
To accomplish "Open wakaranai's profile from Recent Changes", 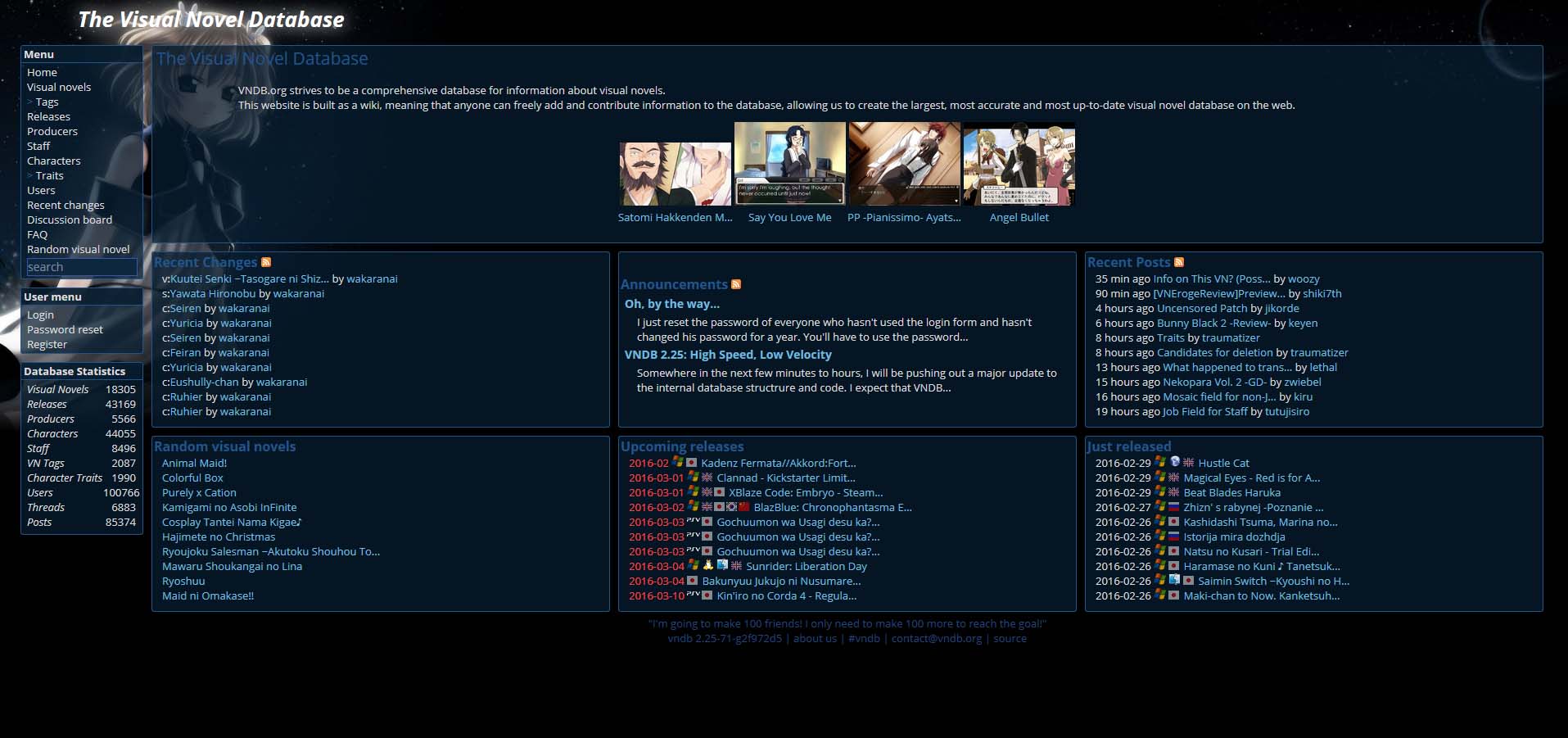I will pyautogui.click(x=373, y=278).
